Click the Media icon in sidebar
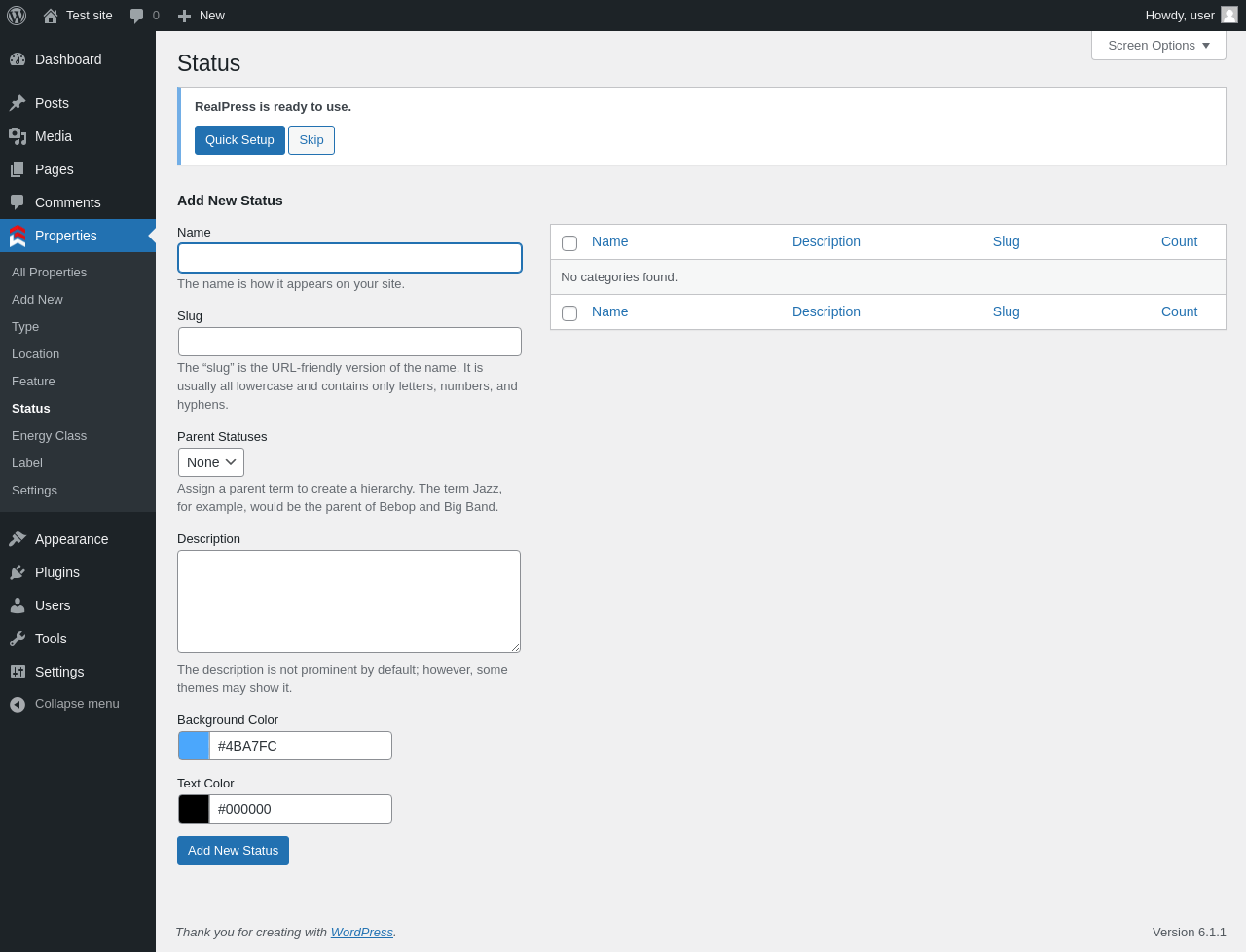The image size is (1246, 952). tap(18, 136)
